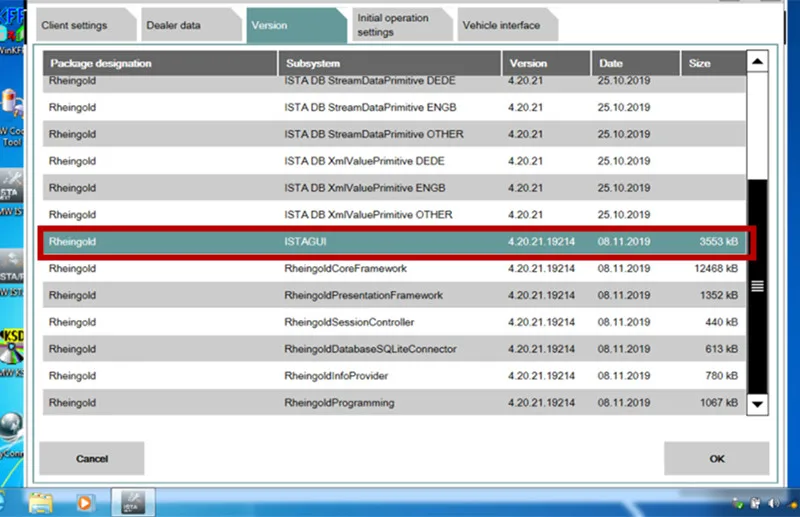Click the Subsystem column header

(x=389, y=63)
